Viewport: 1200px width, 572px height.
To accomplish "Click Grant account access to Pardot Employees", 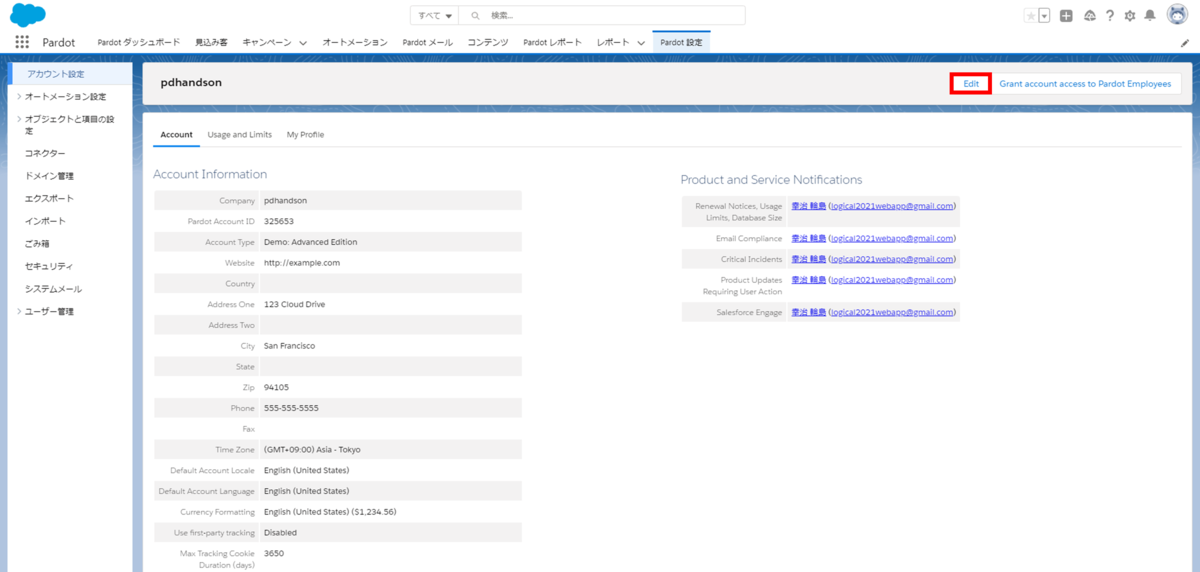I will [1085, 84].
